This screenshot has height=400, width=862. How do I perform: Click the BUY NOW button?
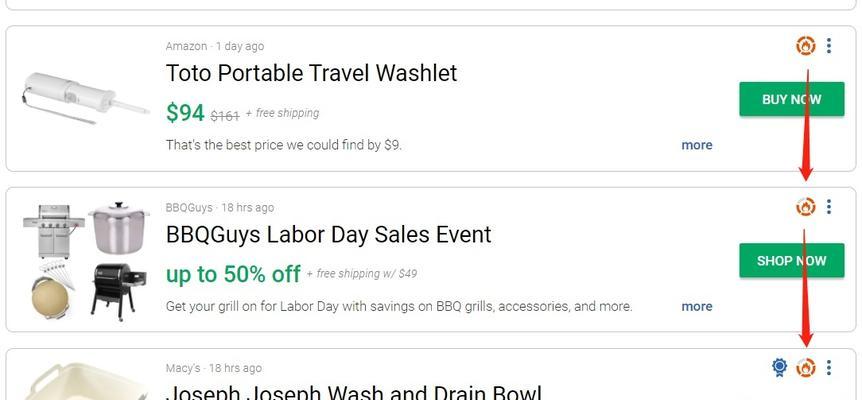pyautogui.click(x=791, y=99)
